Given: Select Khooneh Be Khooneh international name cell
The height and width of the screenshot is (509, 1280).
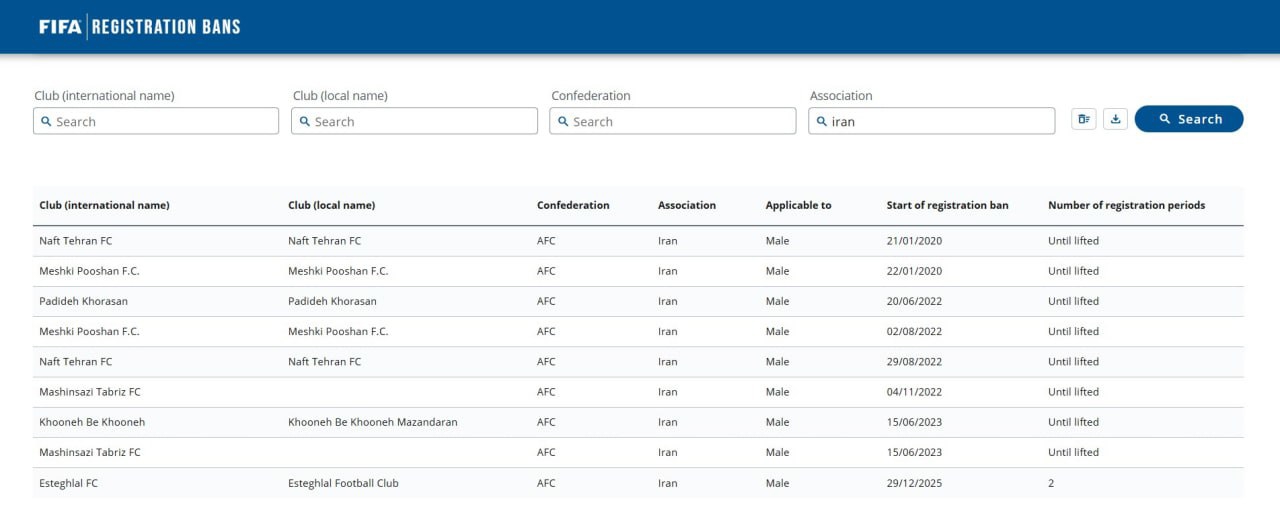Looking at the screenshot, I should 92,422.
